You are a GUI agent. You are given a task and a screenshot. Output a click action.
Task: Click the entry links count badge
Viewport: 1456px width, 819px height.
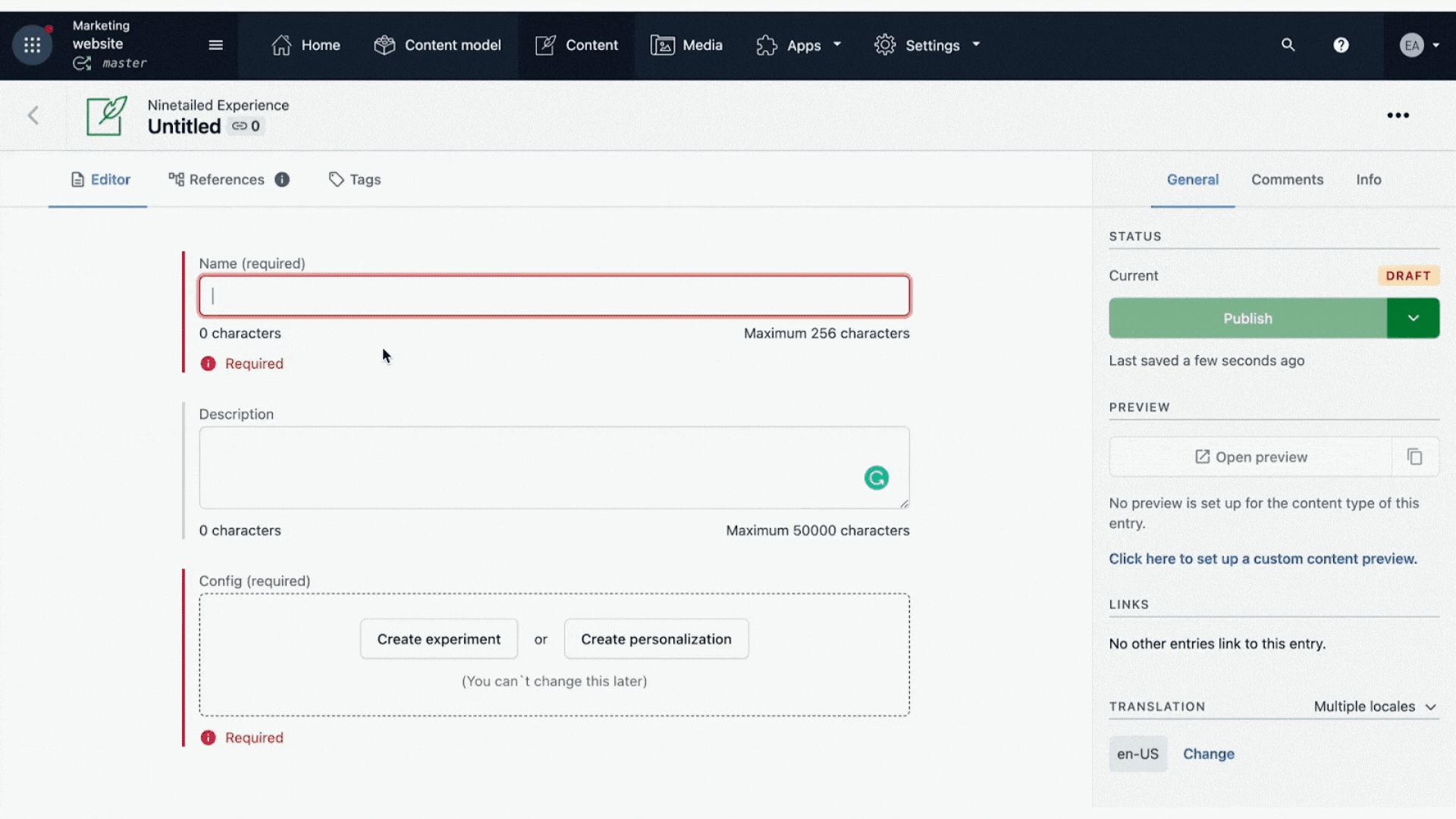click(246, 127)
